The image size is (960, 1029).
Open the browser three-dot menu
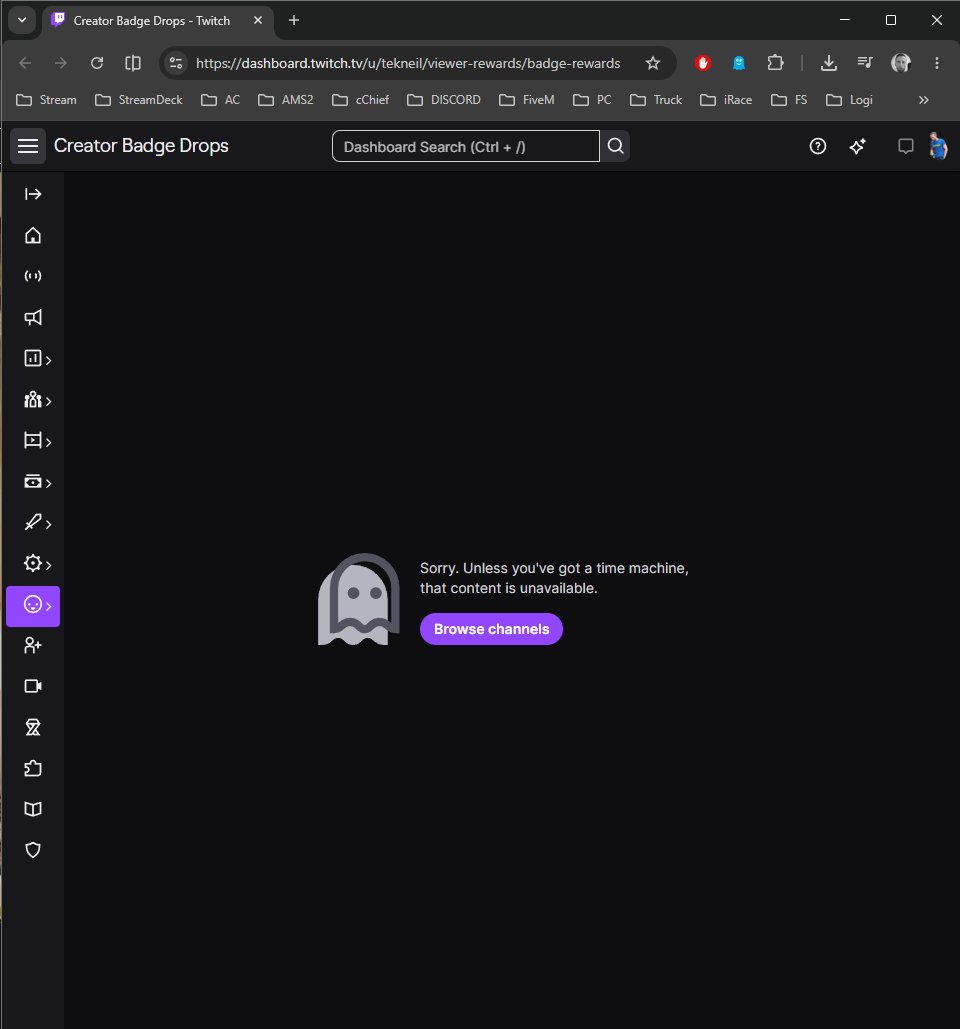coord(936,63)
